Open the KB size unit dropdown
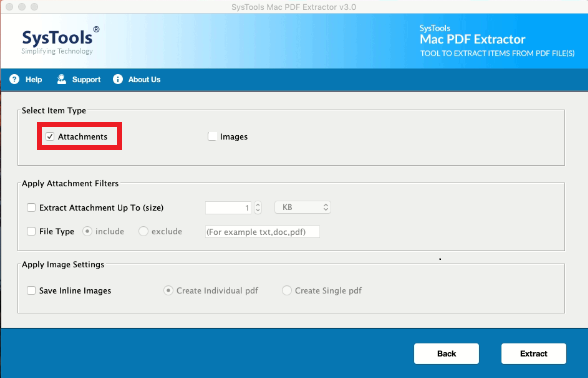 (302, 207)
